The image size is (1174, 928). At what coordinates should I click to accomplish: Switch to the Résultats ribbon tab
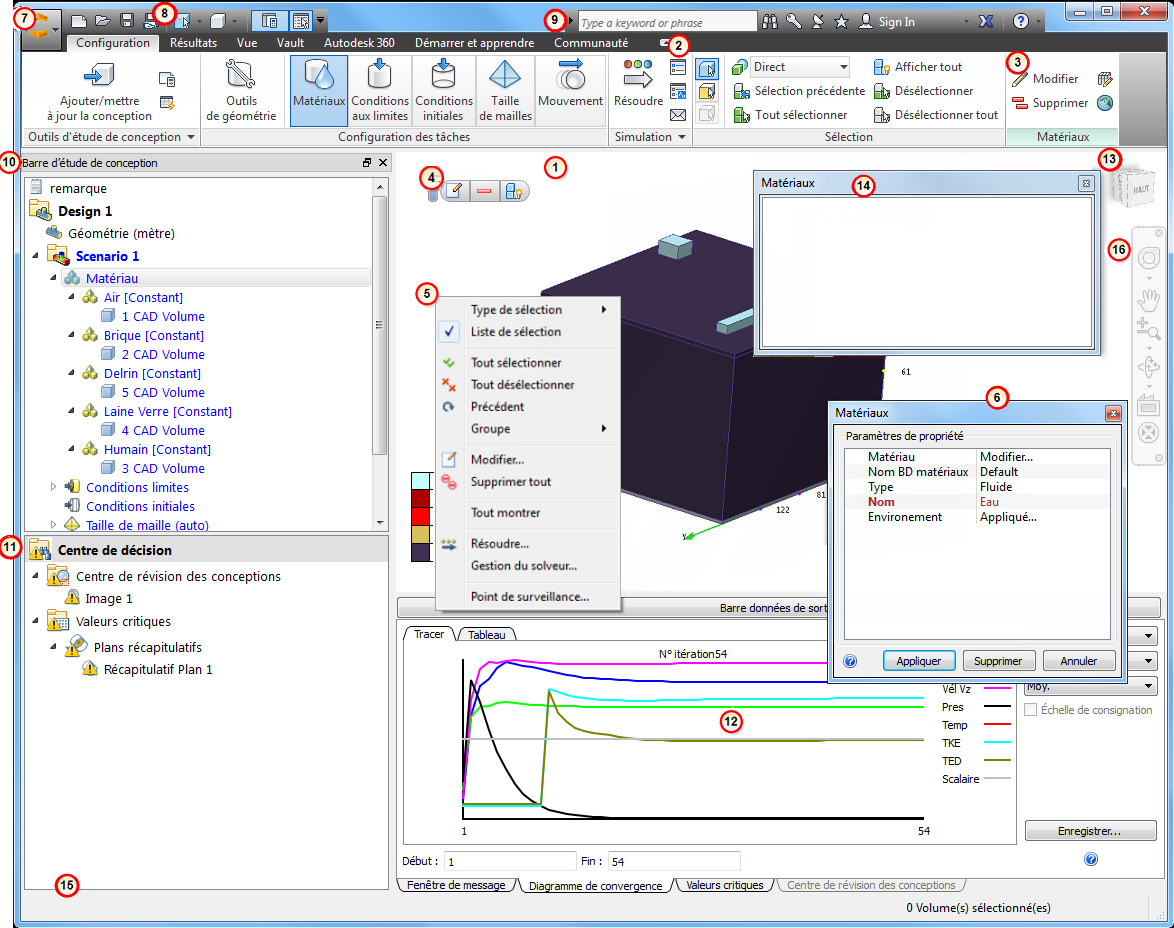tap(193, 43)
